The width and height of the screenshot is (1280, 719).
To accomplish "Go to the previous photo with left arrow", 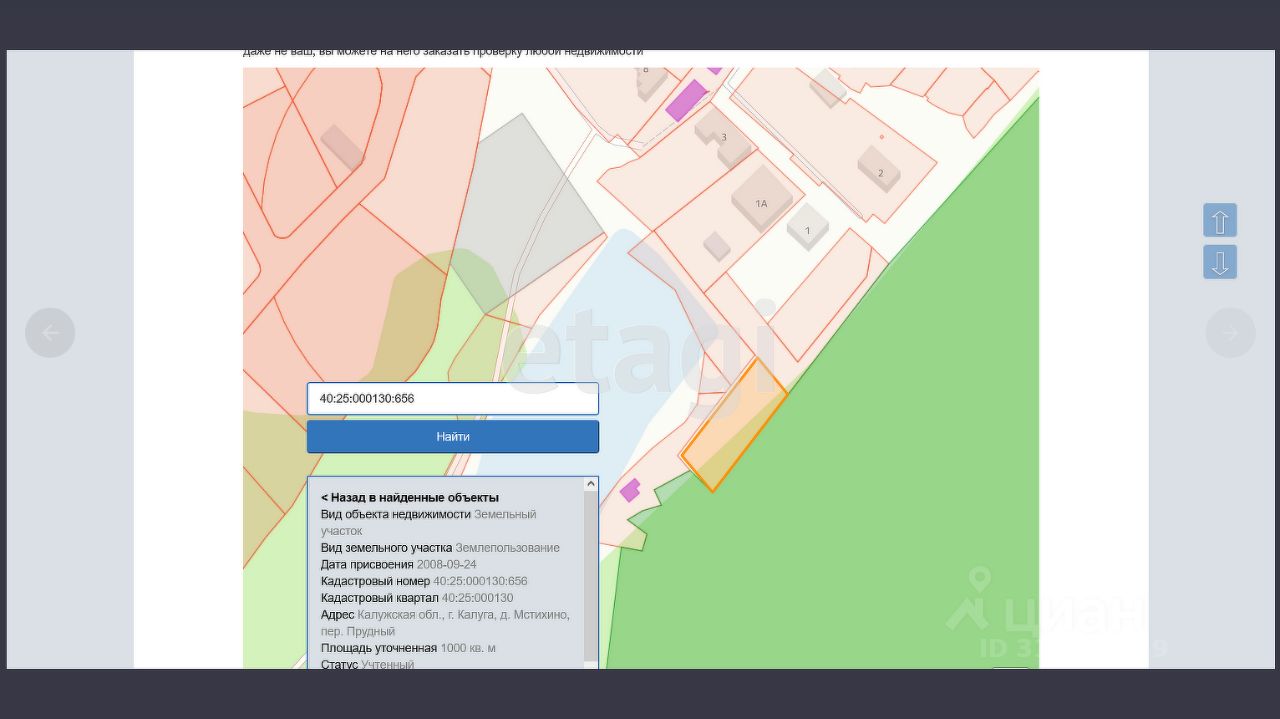I will tap(50, 333).
